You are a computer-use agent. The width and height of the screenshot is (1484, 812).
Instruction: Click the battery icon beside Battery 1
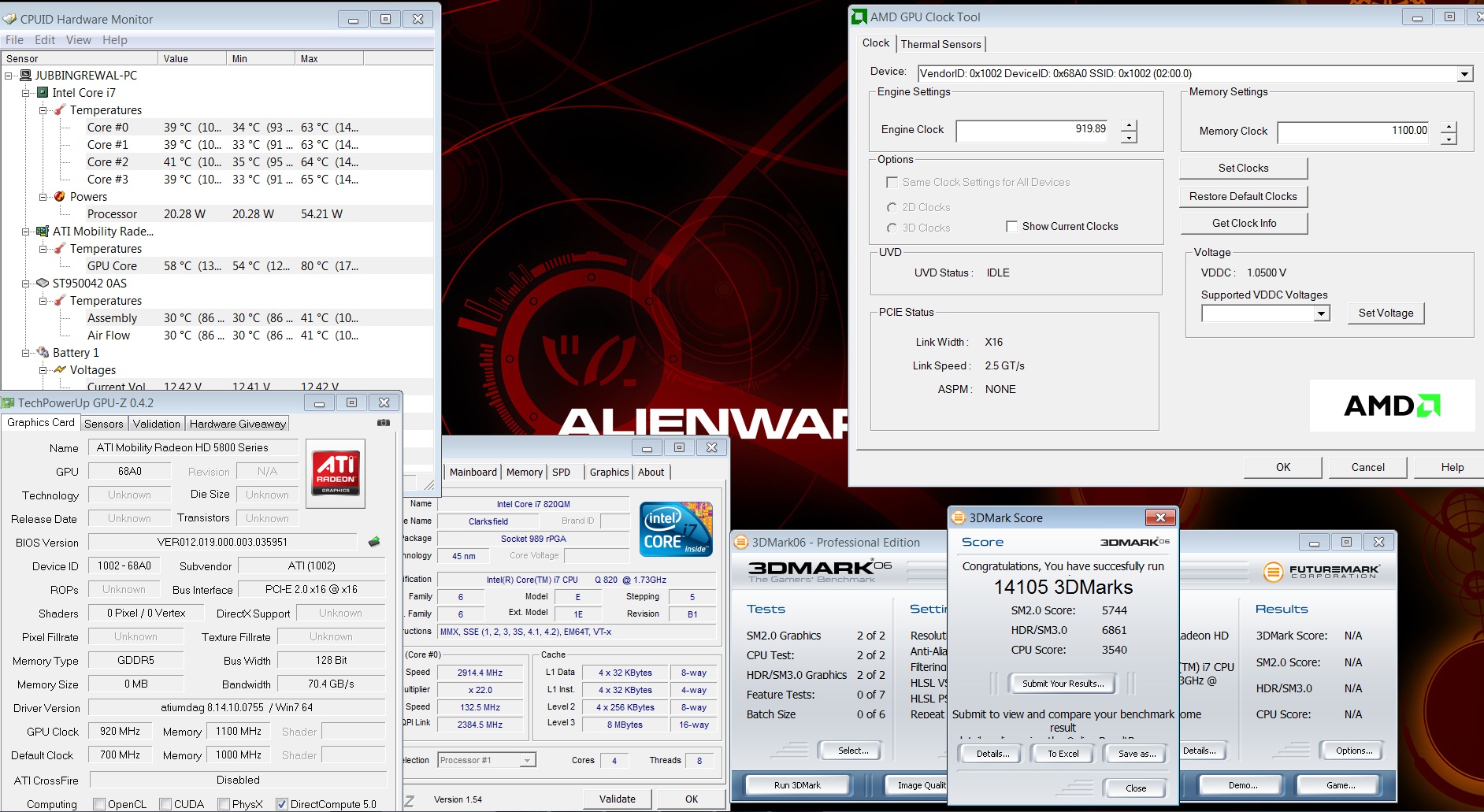pos(43,353)
